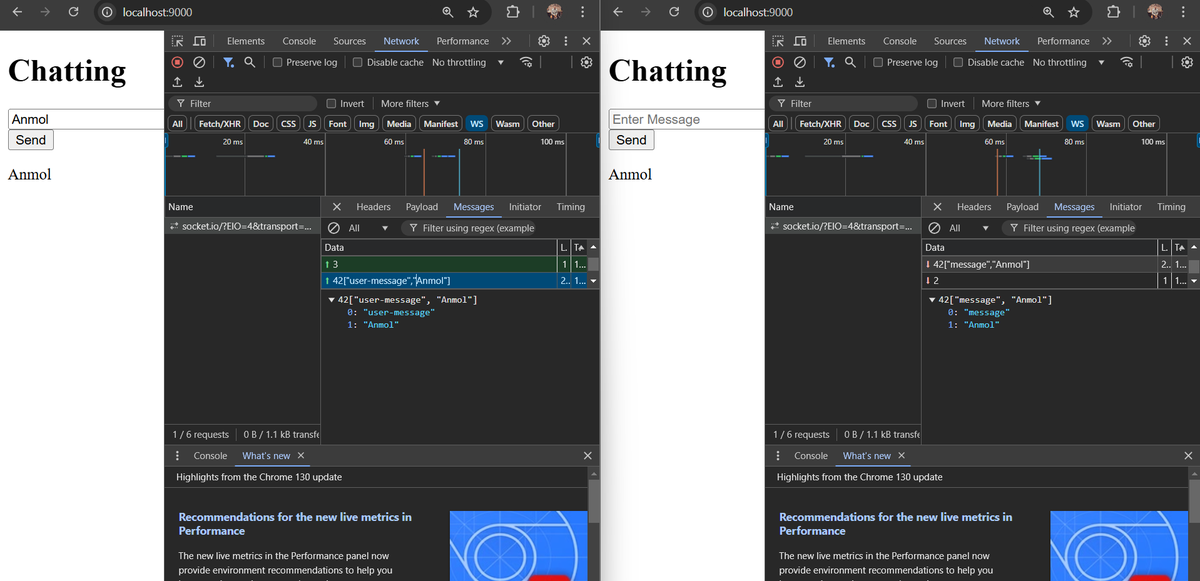This screenshot has width=1200, height=581.
Task: Show more DevTools tabs chevron in left window
Action: click(506, 41)
